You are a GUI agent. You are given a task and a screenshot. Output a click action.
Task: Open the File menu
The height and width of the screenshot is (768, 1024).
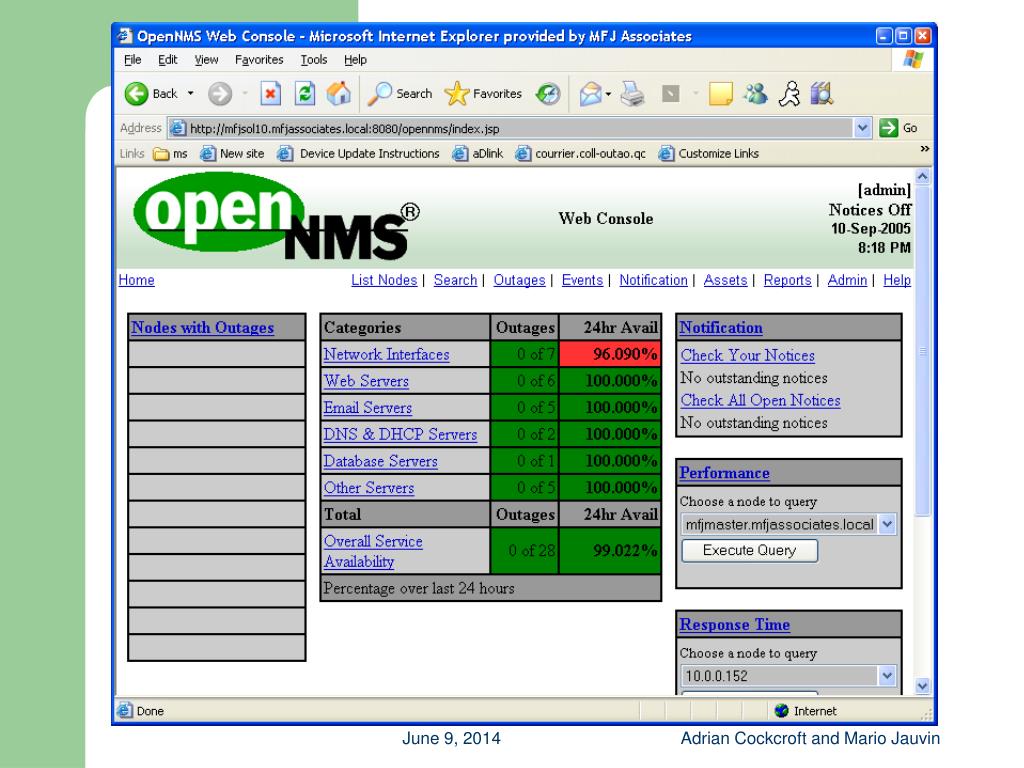pyautogui.click(x=133, y=60)
